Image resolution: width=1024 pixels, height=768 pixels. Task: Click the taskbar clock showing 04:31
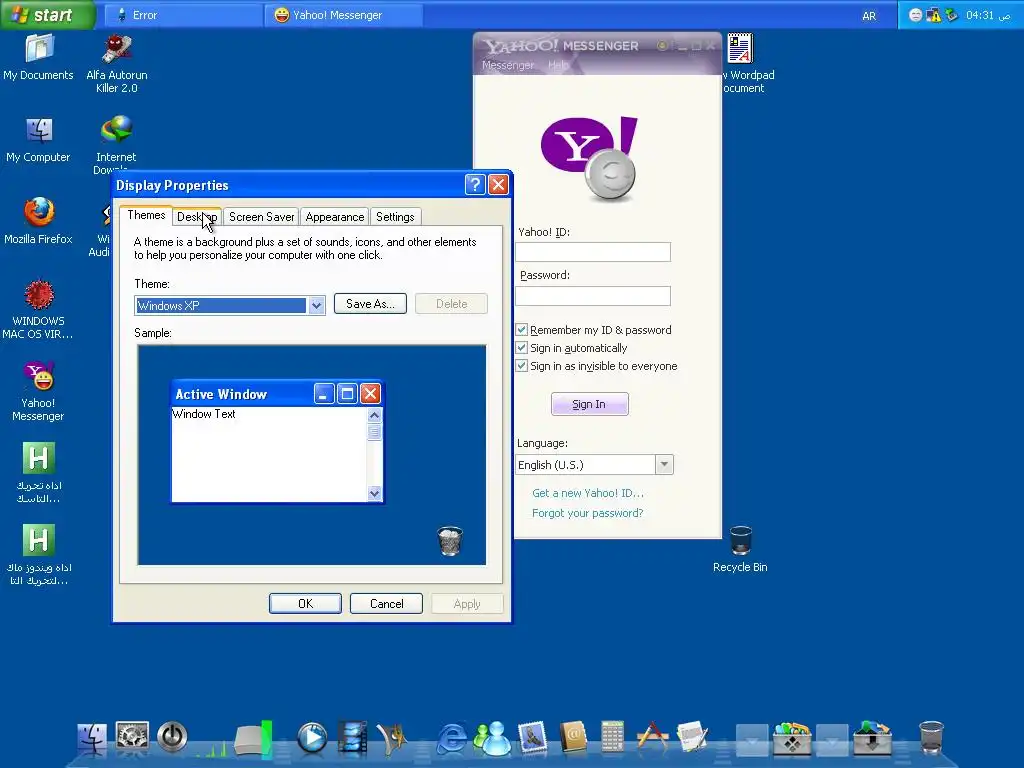(x=987, y=15)
